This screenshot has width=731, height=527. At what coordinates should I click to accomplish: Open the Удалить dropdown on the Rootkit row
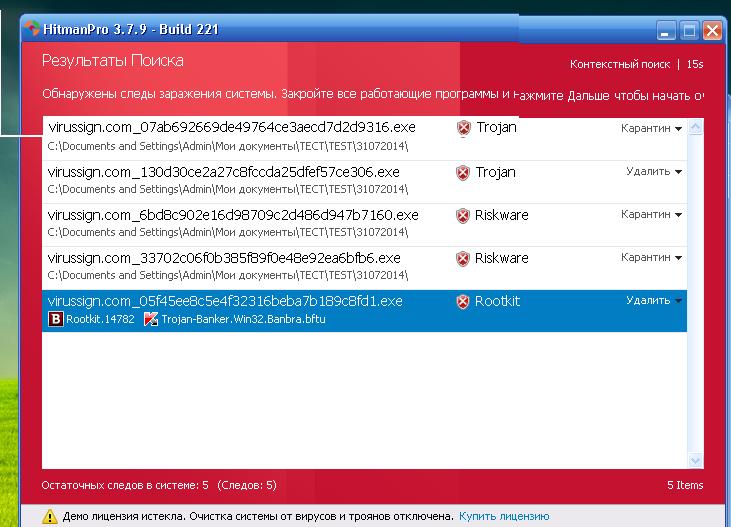(x=653, y=301)
